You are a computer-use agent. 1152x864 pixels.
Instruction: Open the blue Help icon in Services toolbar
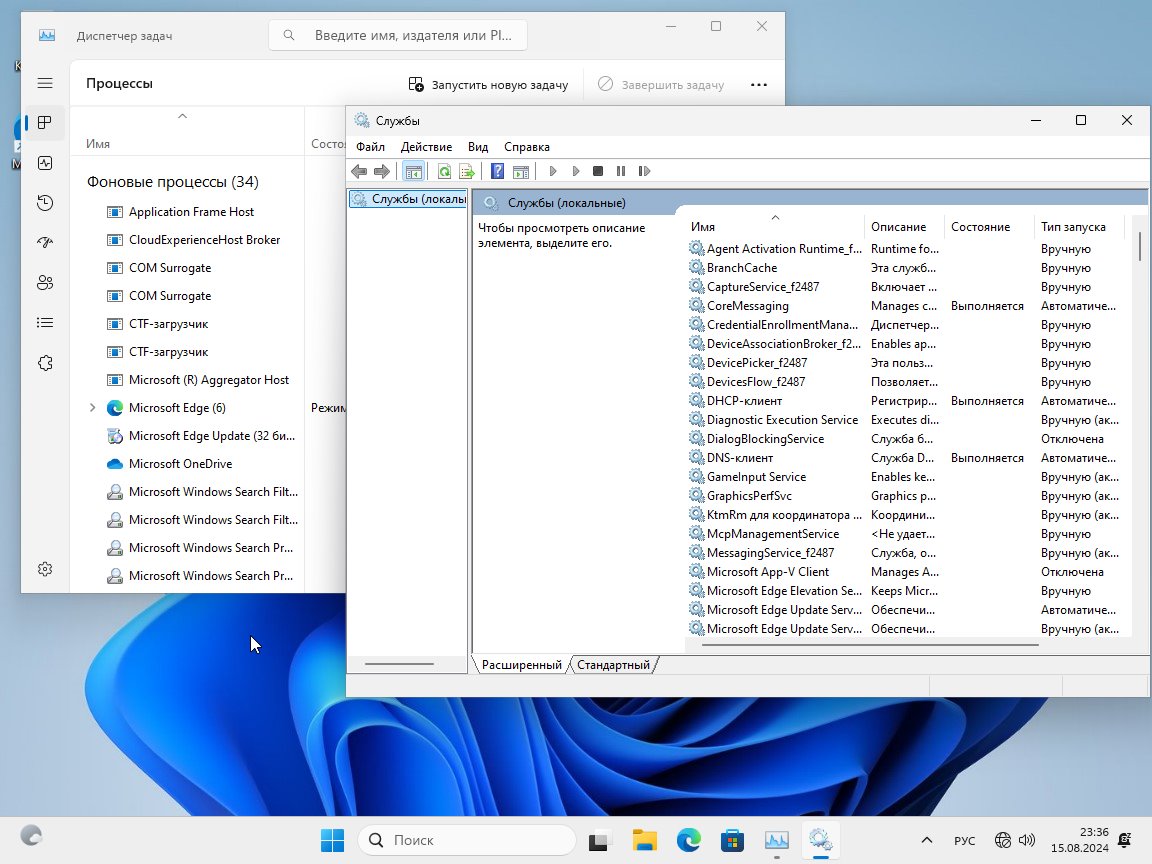click(x=497, y=172)
